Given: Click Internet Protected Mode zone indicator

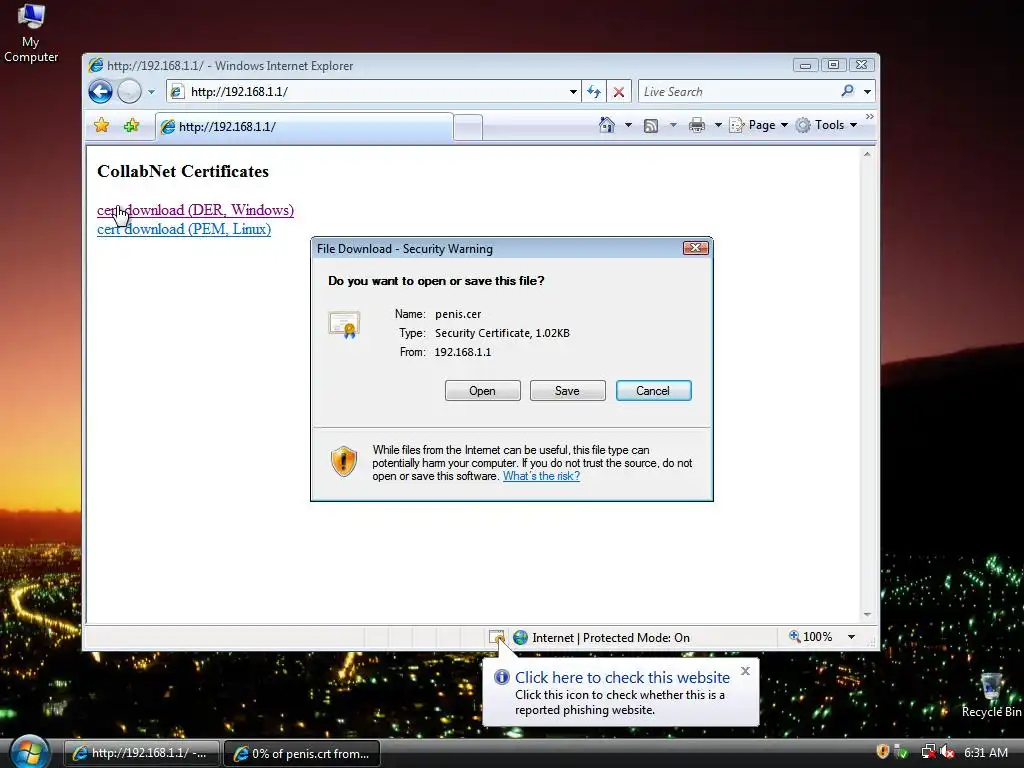Looking at the screenshot, I should [x=601, y=637].
